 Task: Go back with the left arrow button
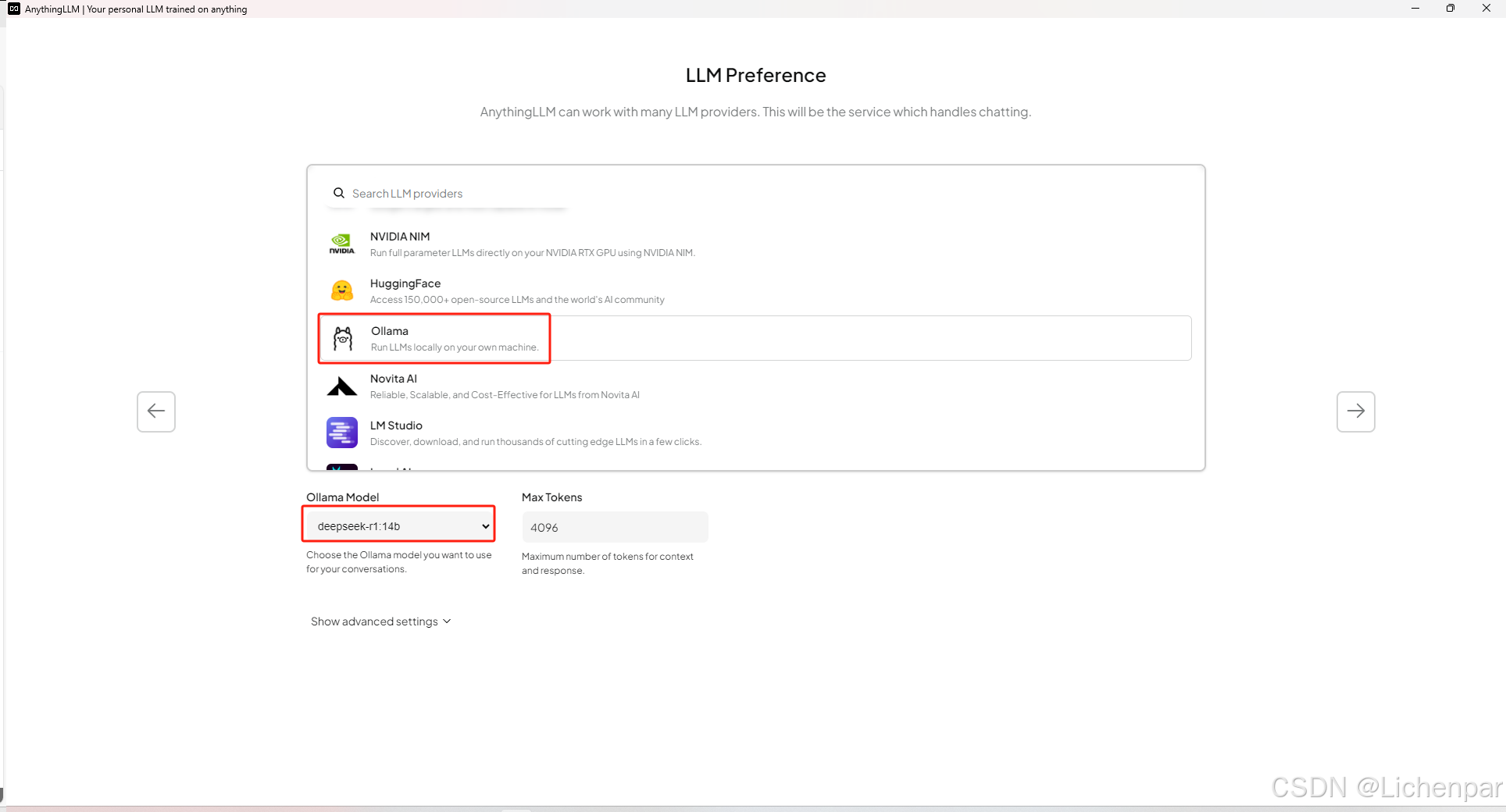point(156,411)
